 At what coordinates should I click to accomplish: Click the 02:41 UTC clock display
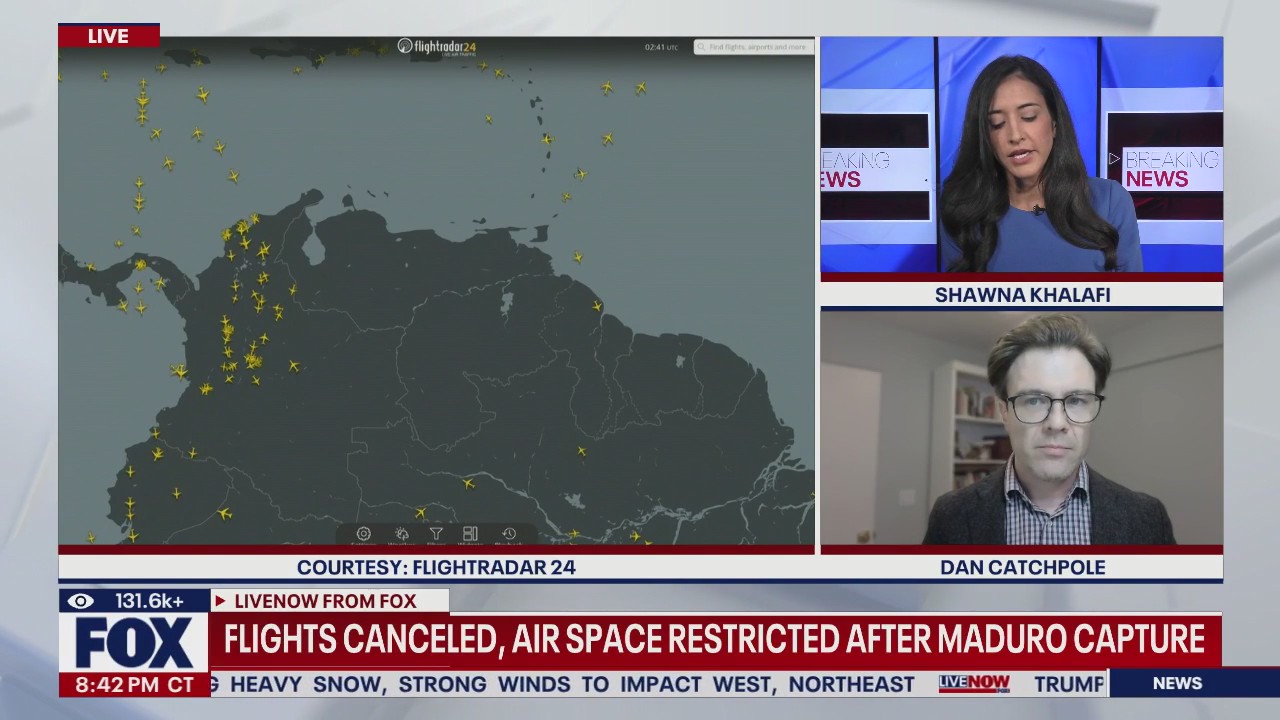[x=662, y=46]
